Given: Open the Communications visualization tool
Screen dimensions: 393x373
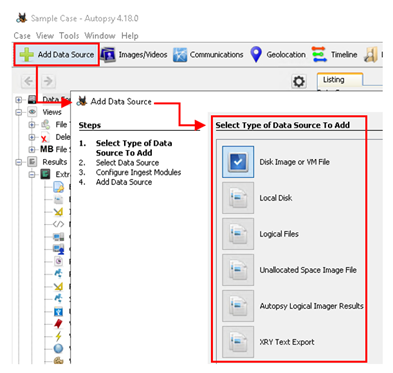Looking at the screenshot, I should tap(208, 55).
